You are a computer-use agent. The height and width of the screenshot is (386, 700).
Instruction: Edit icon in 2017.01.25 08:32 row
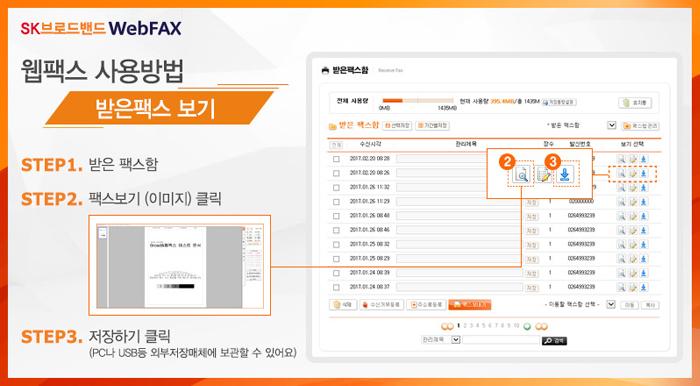(x=633, y=245)
